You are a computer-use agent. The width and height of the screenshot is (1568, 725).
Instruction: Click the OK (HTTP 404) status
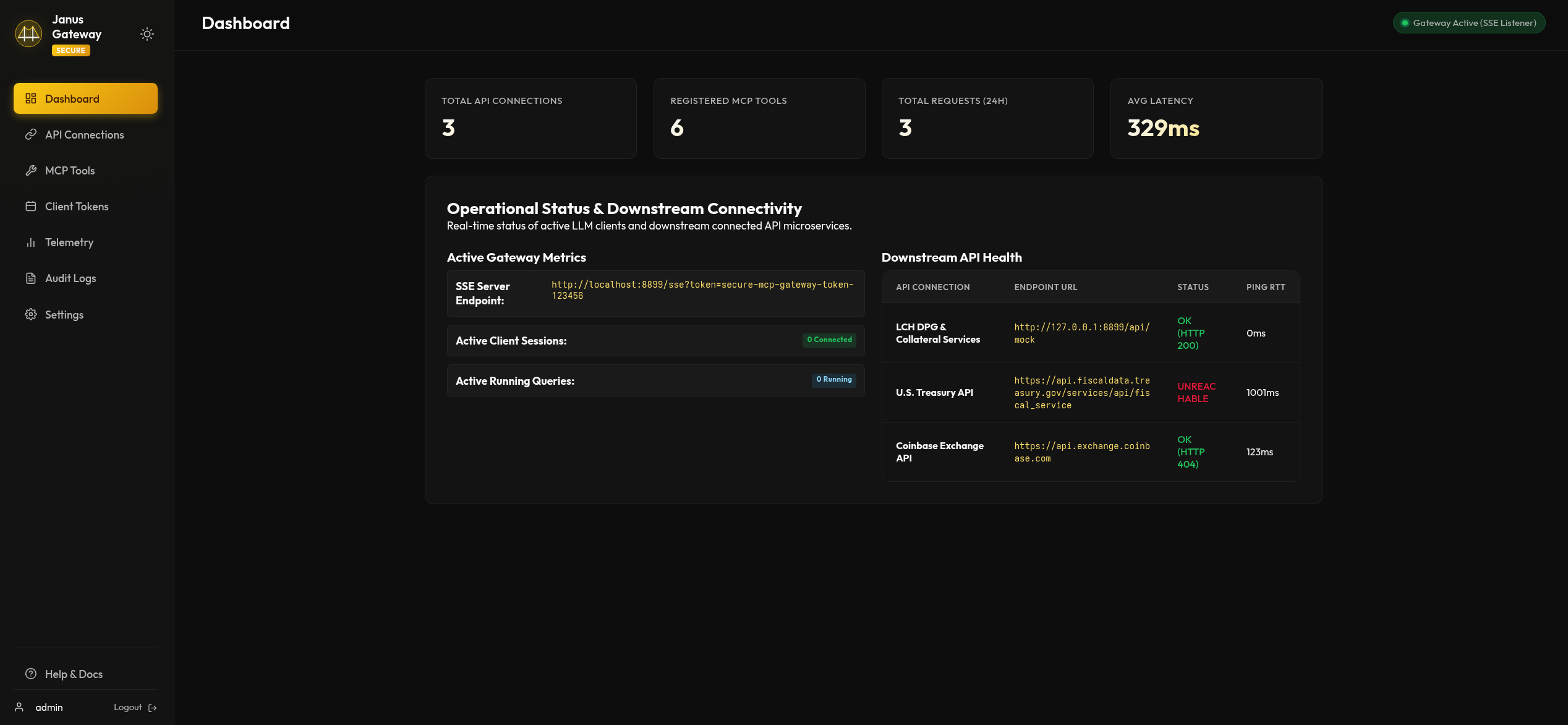[1191, 452]
